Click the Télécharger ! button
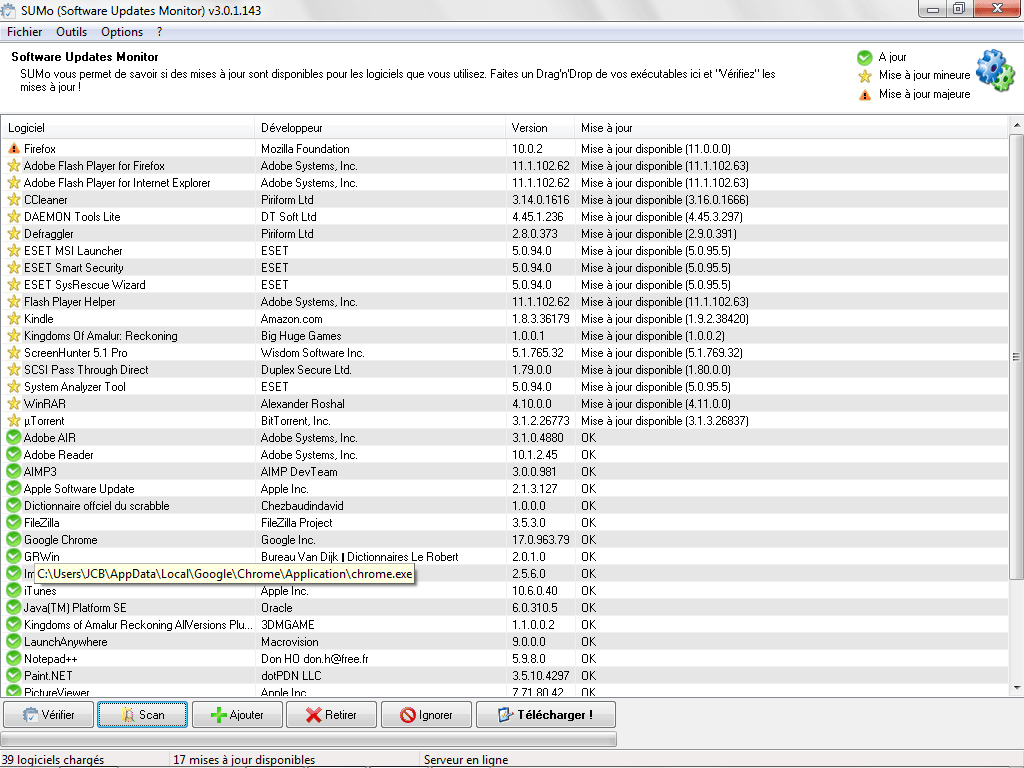Image resolution: width=1024 pixels, height=768 pixels. pyautogui.click(x=545, y=715)
